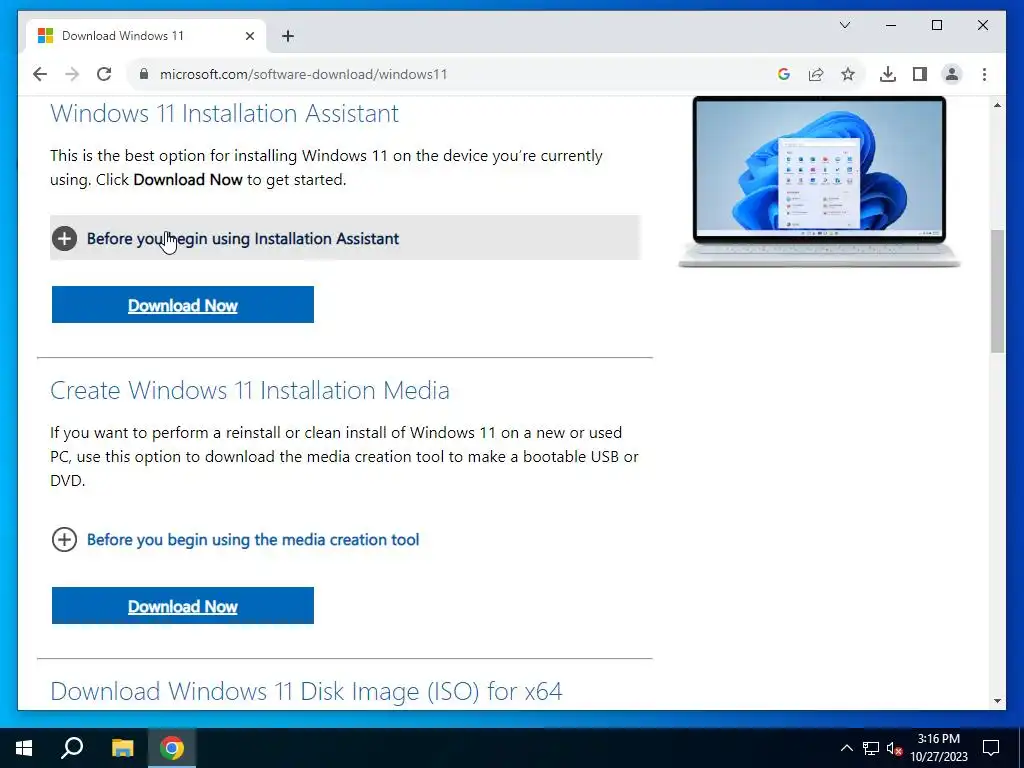
Task: Click the plus icon beside Installation Assistant expander
Action: [x=64, y=238]
